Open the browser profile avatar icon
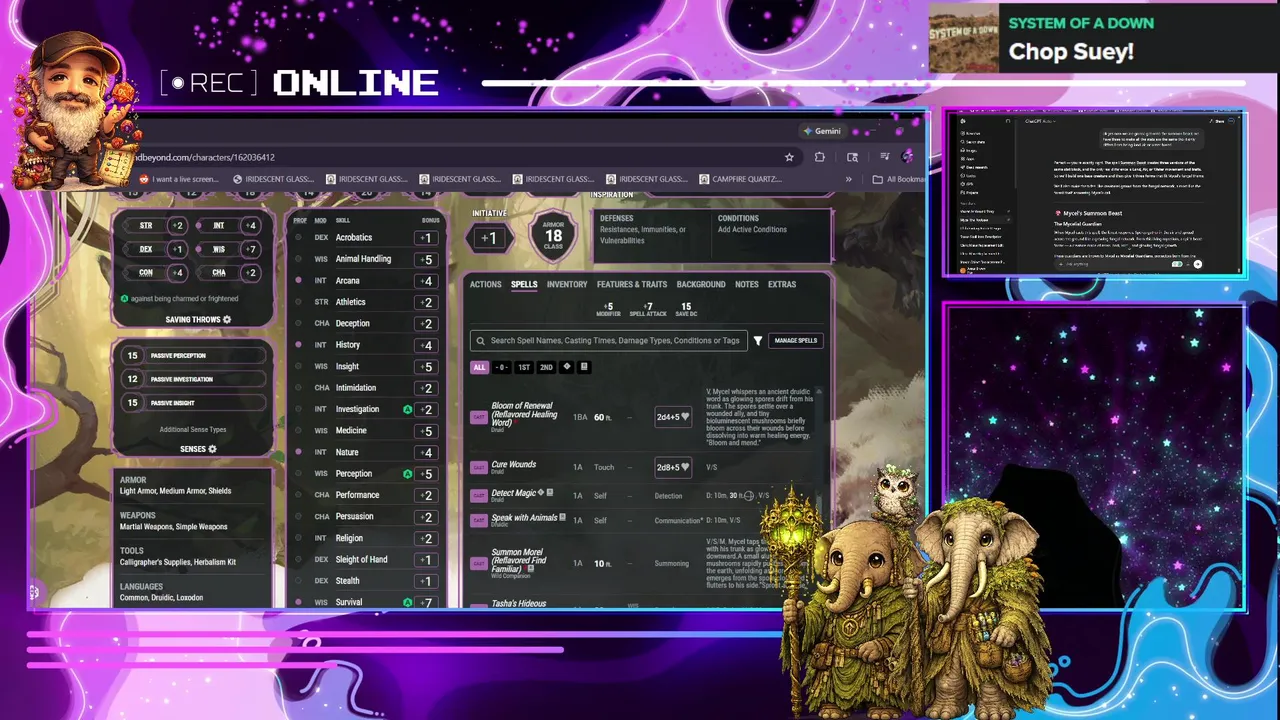Viewport: 1280px width, 720px height. click(x=907, y=157)
